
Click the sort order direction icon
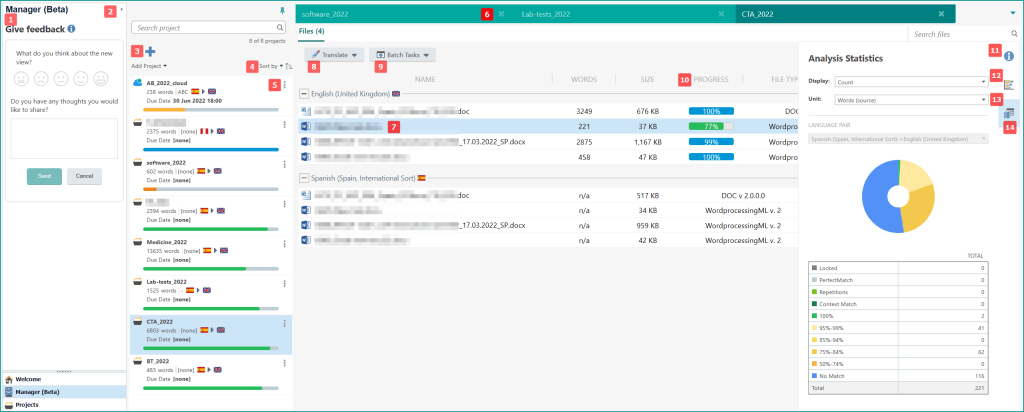click(x=289, y=66)
